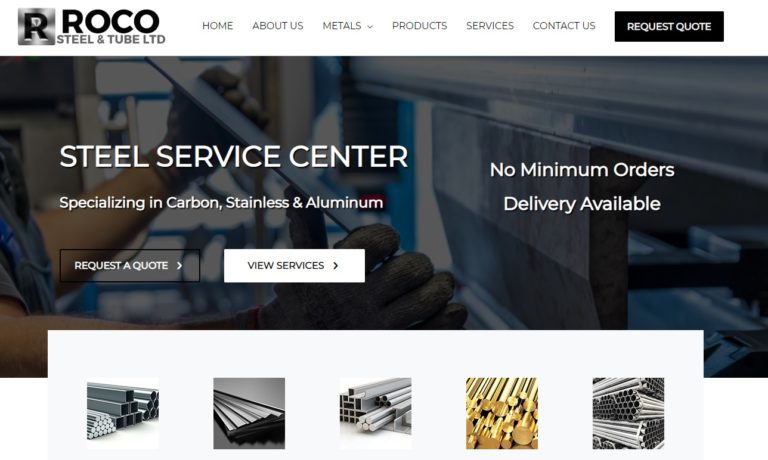The image size is (768, 460).
Task: Click the Steel Service Center heading
Action: coord(234,156)
